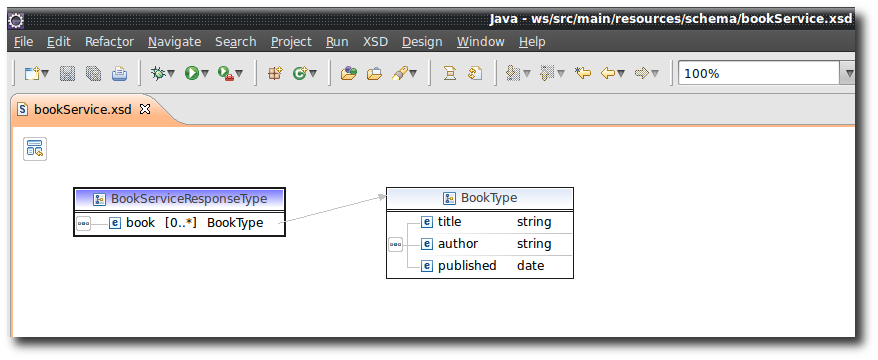The height and width of the screenshot is (360, 878).
Task: Click the Back navigation arrow
Action: click(608, 73)
